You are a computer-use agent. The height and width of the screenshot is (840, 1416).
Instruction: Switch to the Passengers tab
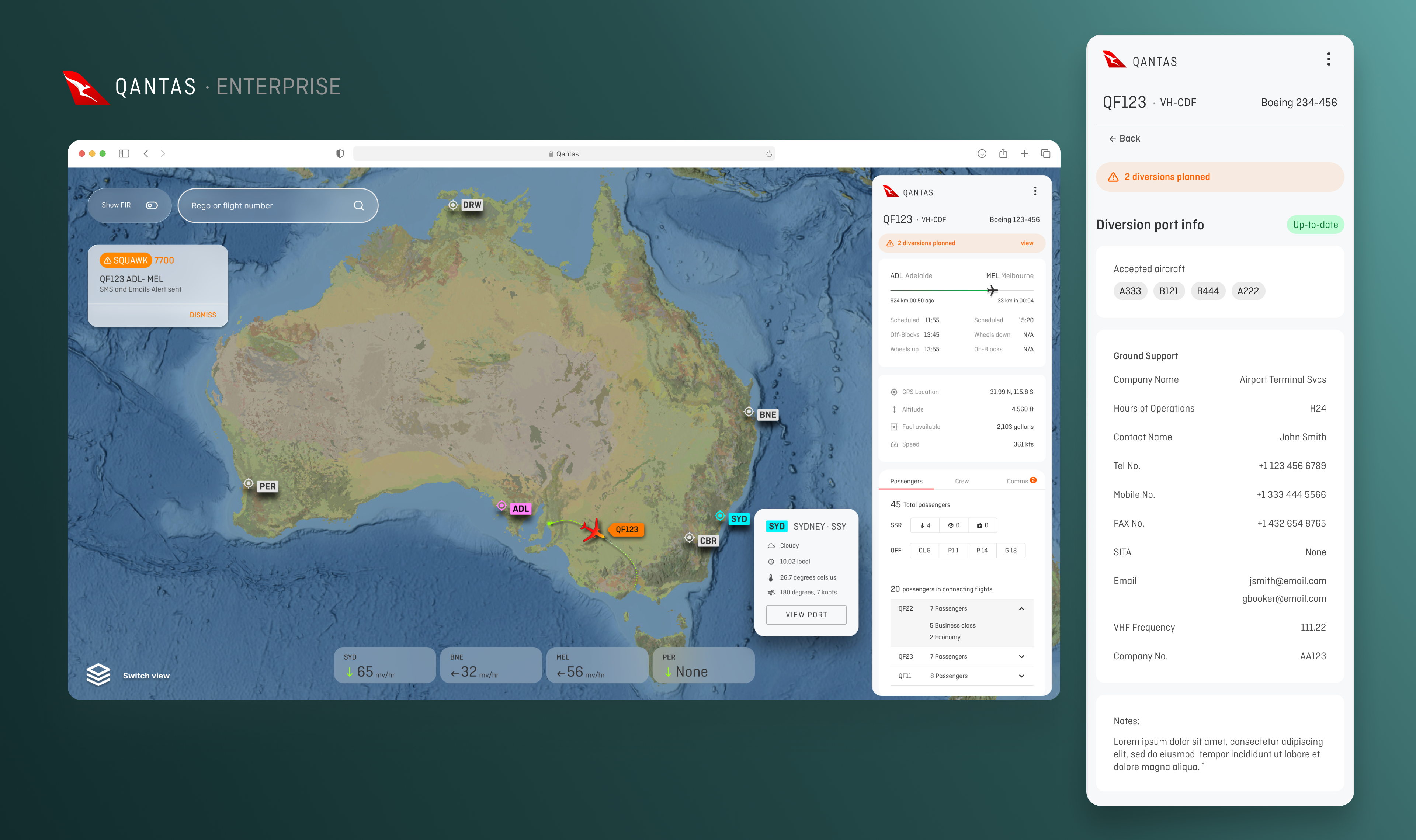(x=906, y=481)
